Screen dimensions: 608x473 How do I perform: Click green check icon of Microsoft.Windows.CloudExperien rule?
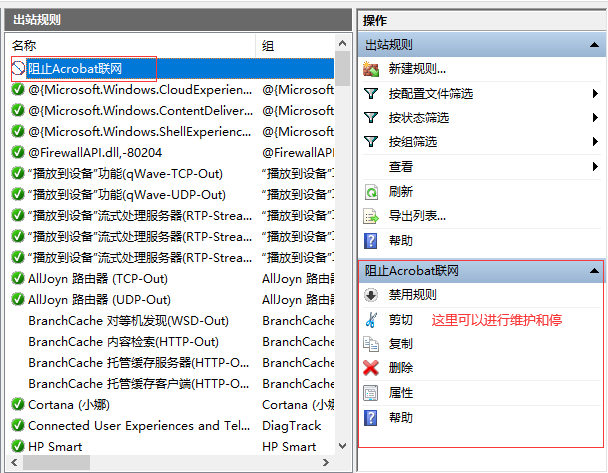18,89
